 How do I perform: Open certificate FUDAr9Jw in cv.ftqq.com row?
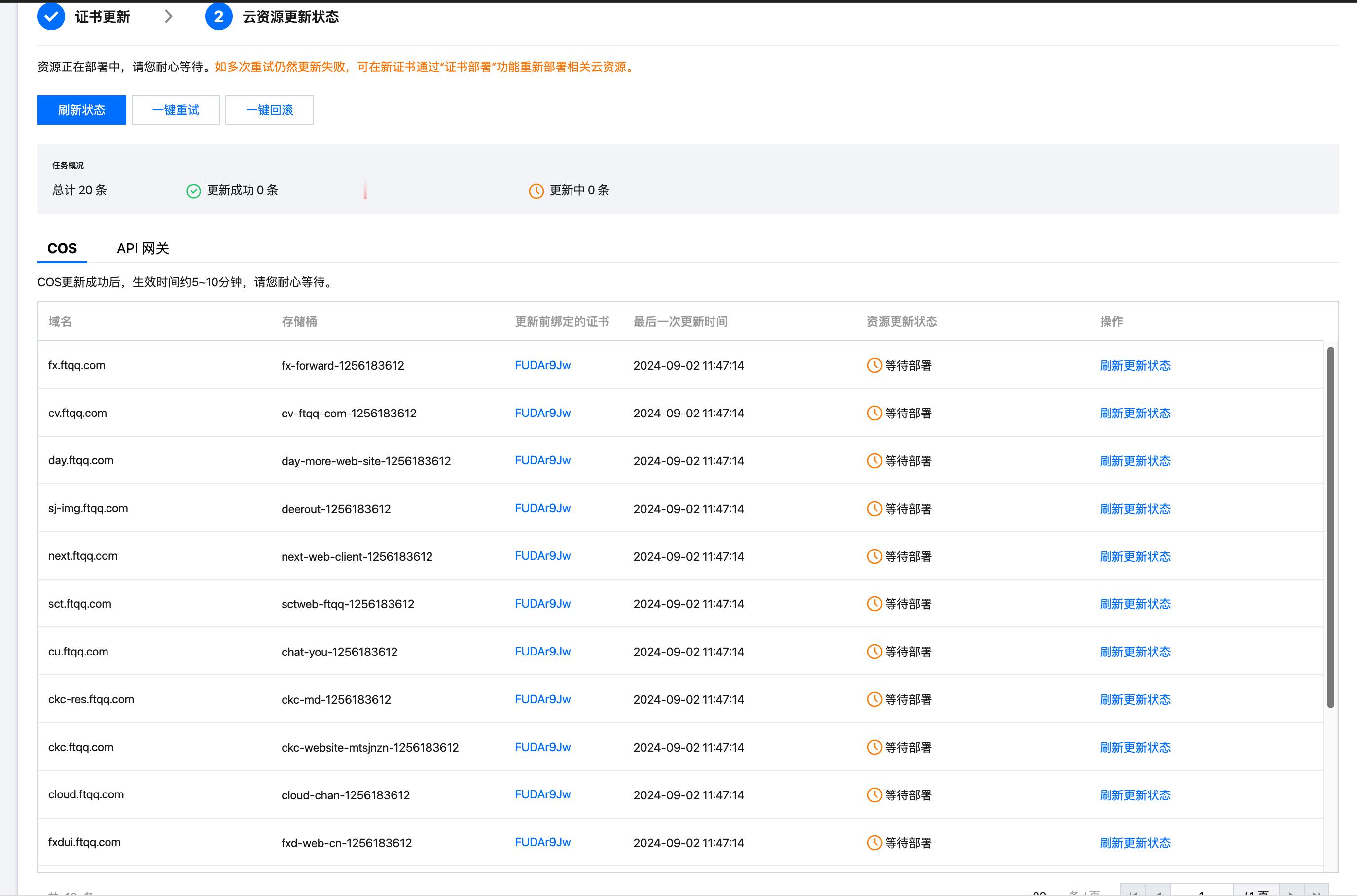542,413
